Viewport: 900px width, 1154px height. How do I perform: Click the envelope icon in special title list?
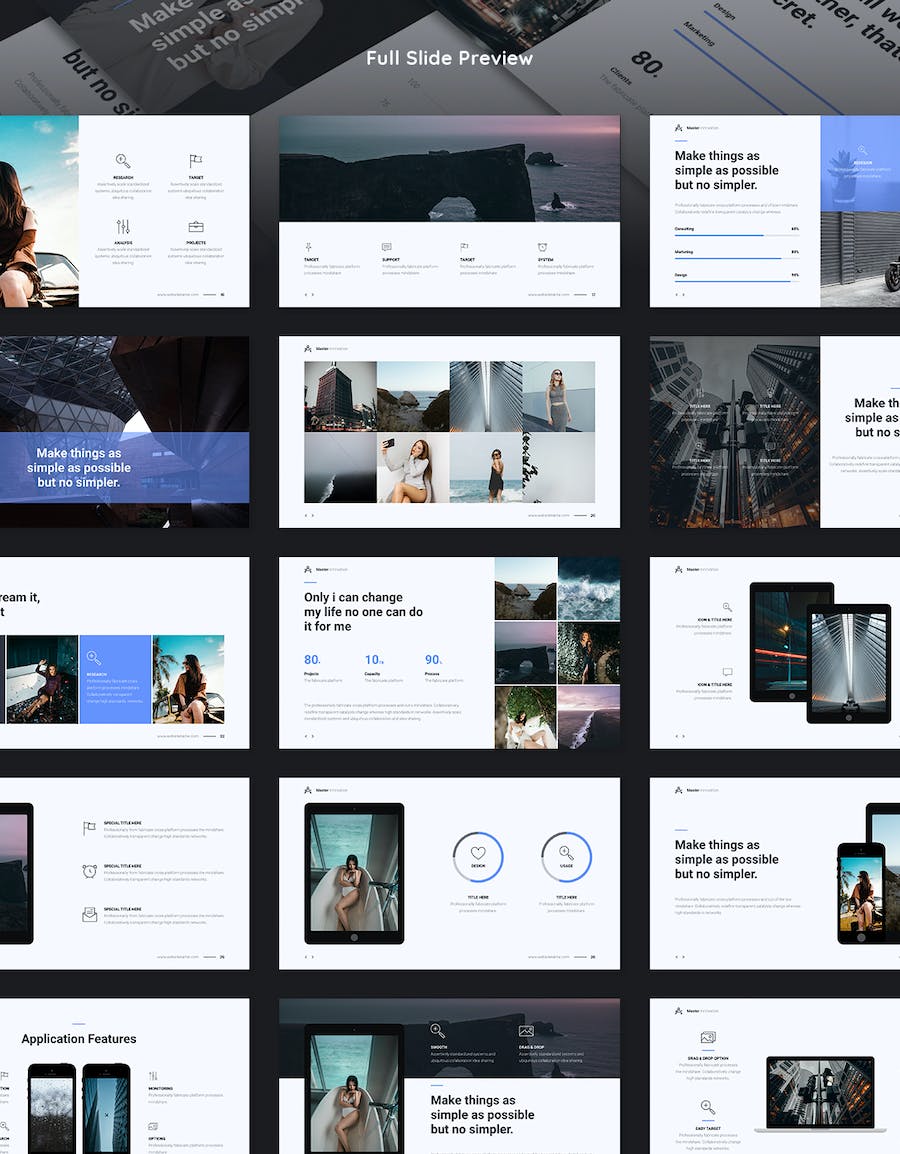(x=90, y=913)
